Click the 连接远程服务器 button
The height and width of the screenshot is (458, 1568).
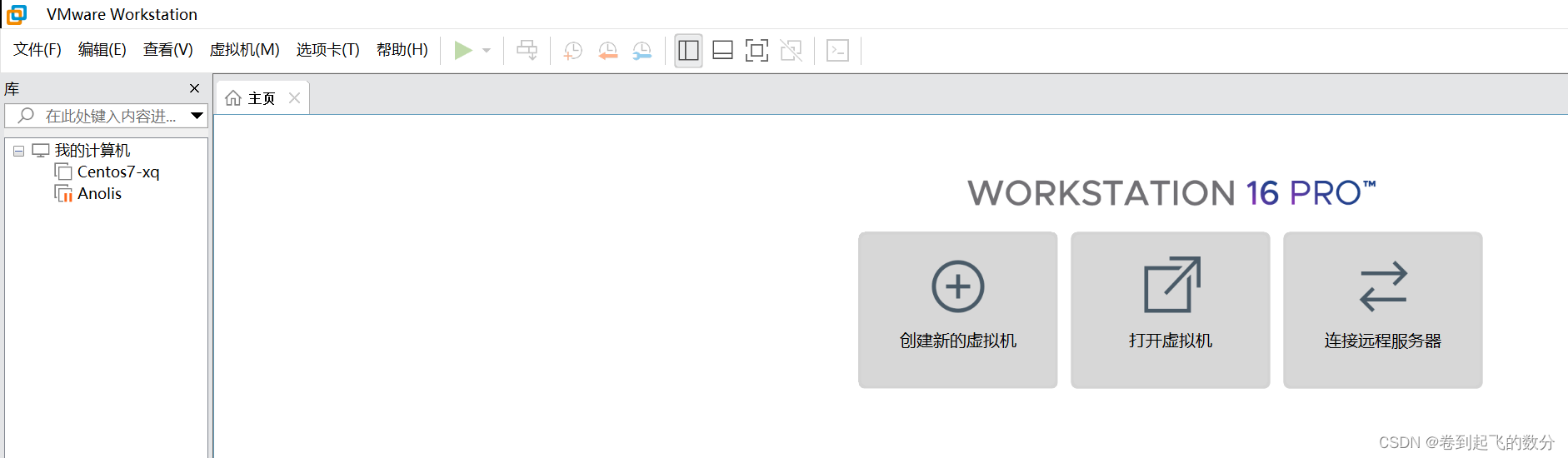click(x=1383, y=310)
